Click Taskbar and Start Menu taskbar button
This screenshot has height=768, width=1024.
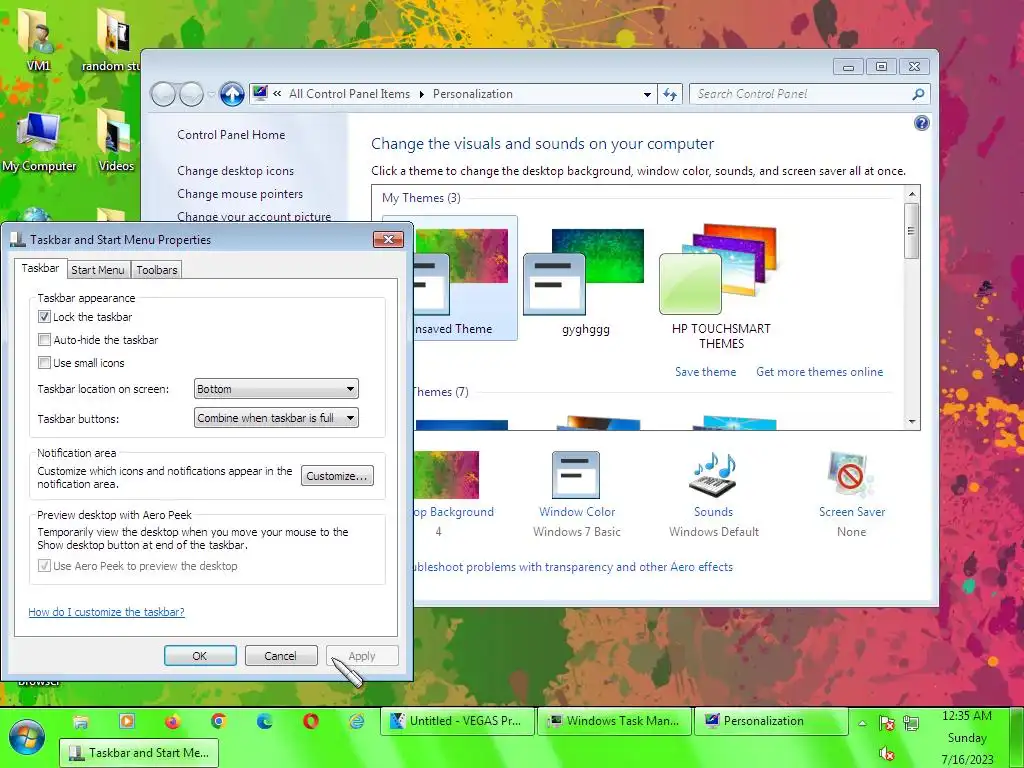click(139, 752)
